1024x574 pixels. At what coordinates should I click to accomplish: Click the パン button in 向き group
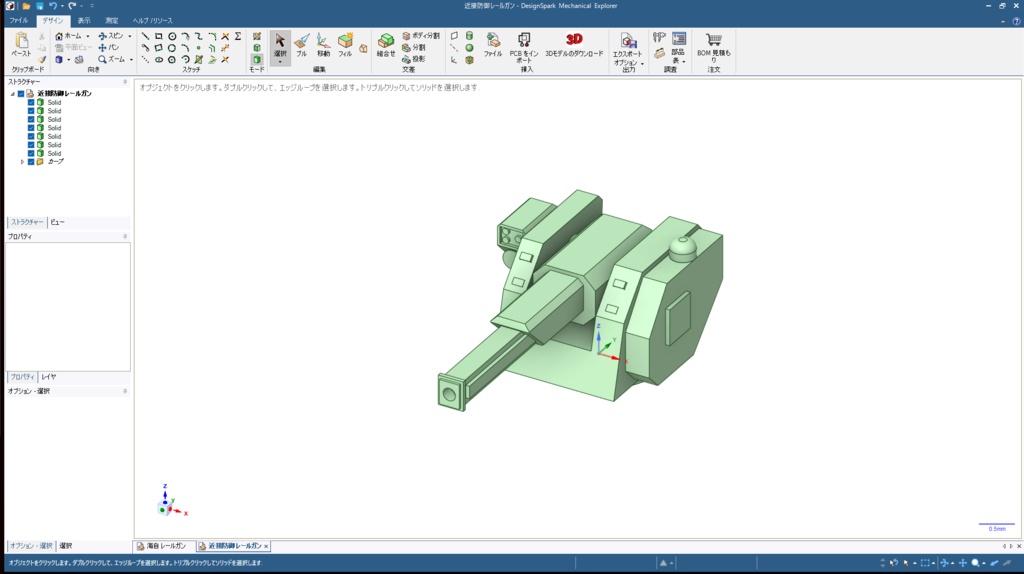[109, 48]
